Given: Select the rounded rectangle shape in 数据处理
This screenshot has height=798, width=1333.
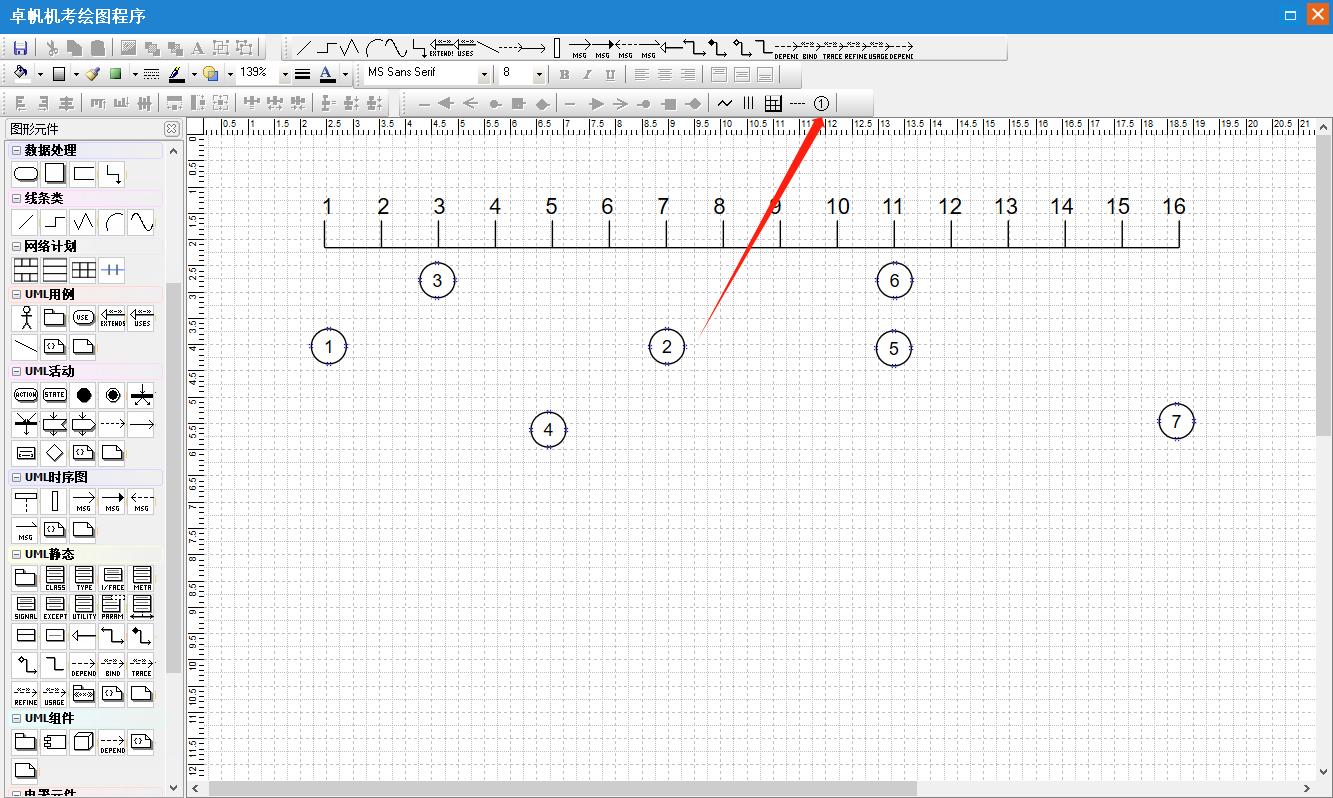Looking at the screenshot, I should coord(26,174).
